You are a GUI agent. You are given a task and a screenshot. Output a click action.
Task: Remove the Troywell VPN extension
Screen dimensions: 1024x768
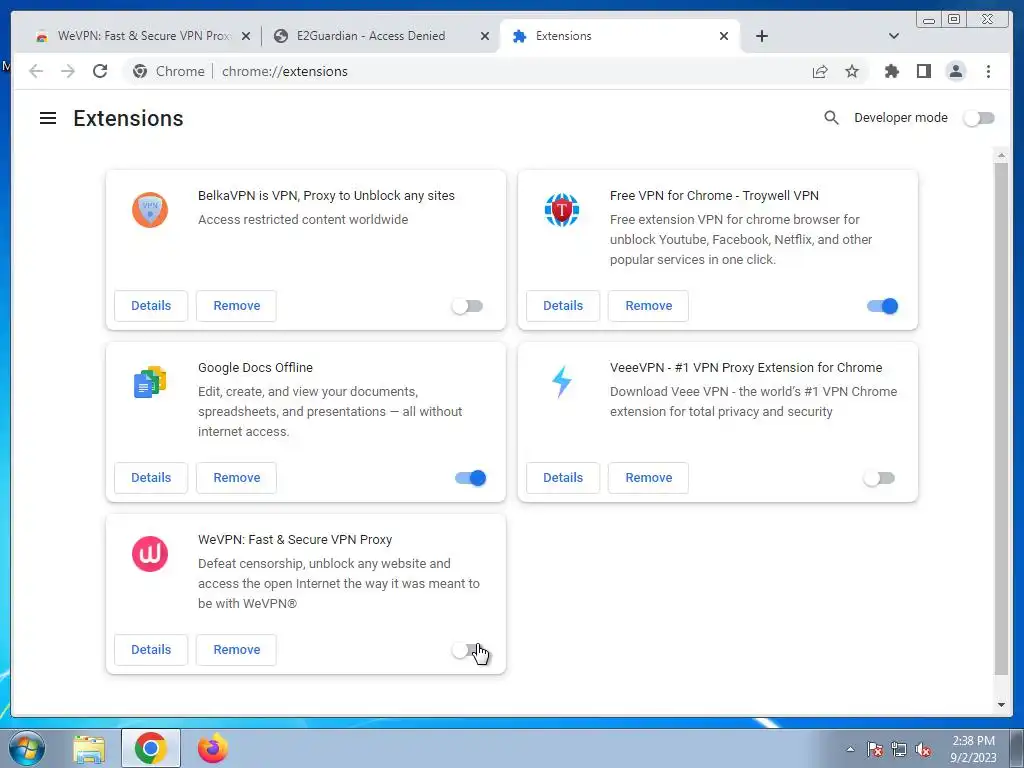(648, 306)
